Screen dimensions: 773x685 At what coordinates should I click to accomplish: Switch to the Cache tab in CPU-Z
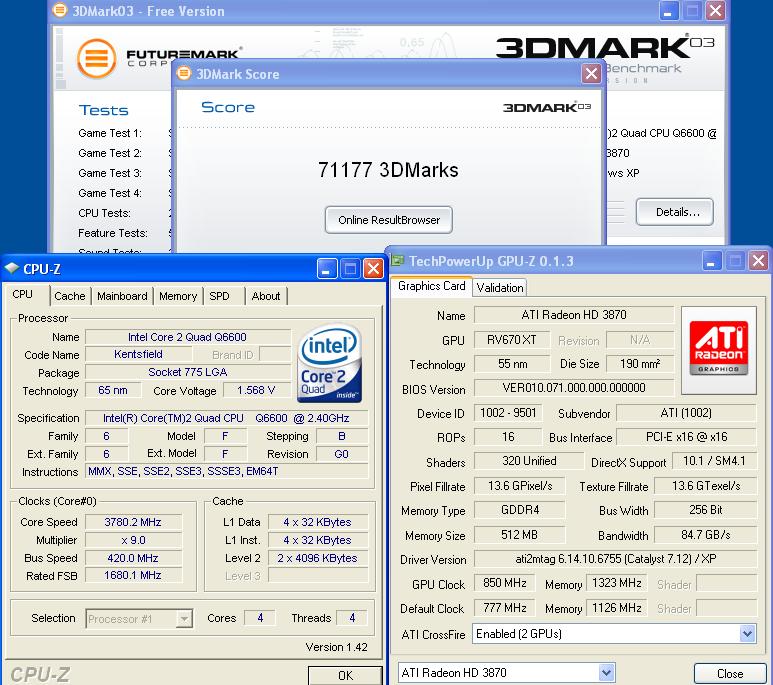pyautogui.click(x=70, y=296)
